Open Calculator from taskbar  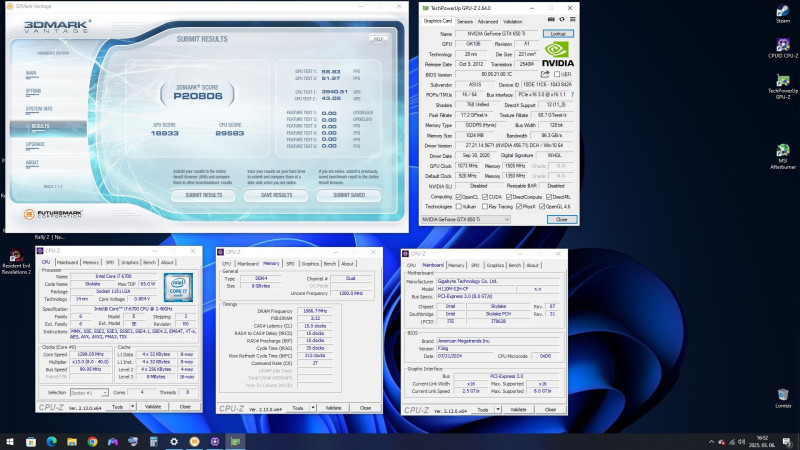(x=154, y=441)
